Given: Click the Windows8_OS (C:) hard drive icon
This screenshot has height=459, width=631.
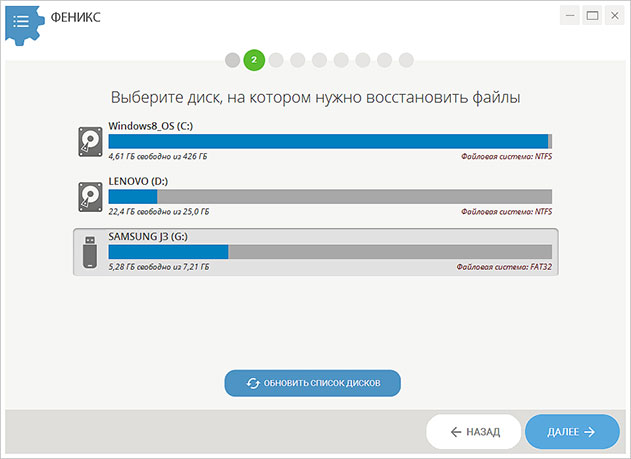Looking at the screenshot, I should pos(90,142).
